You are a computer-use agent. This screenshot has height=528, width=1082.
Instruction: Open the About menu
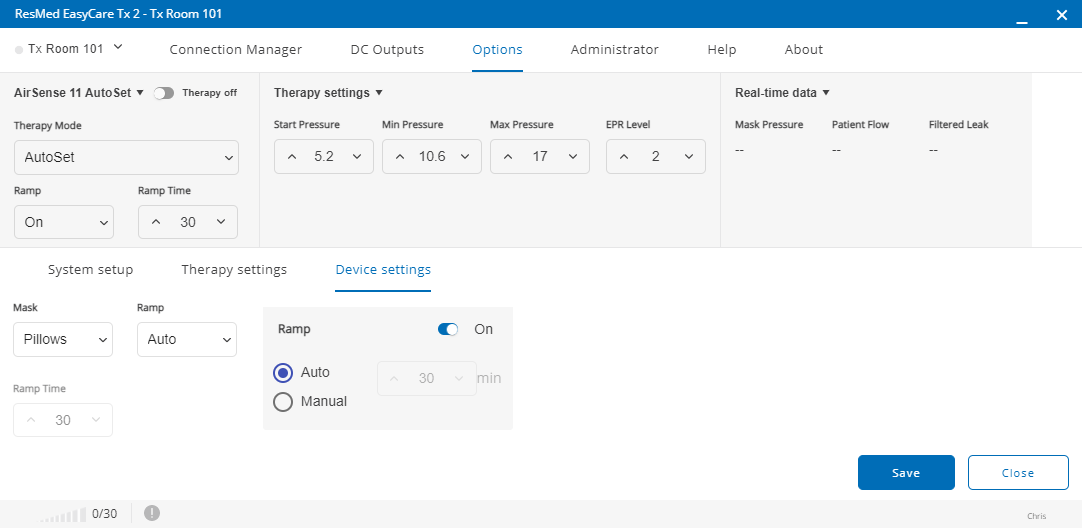coord(804,50)
